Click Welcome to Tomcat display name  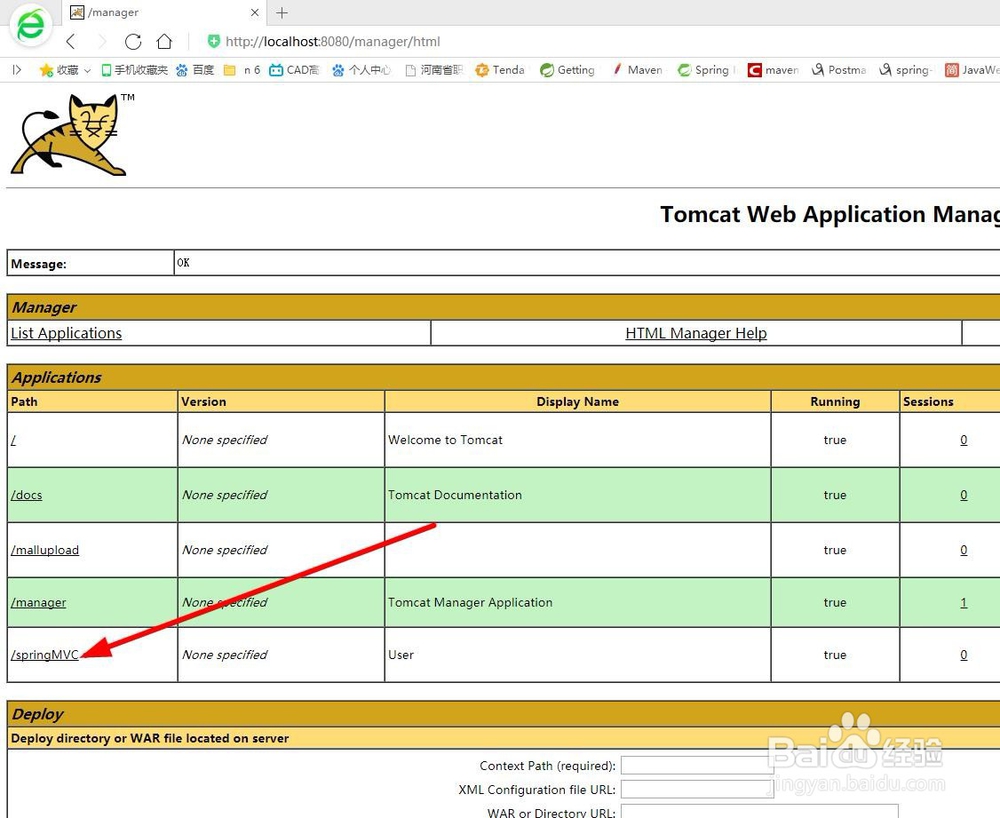pyautogui.click(x=445, y=439)
